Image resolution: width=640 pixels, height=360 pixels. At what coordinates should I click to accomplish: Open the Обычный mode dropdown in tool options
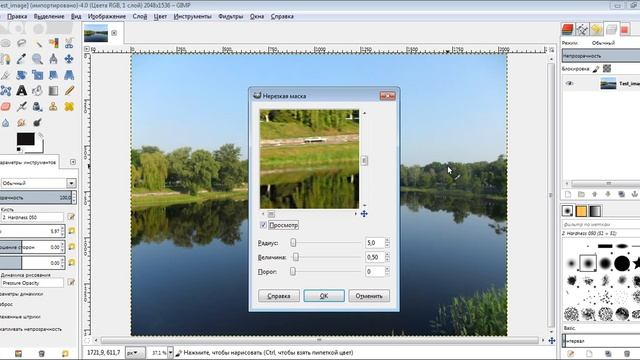click(38, 183)
